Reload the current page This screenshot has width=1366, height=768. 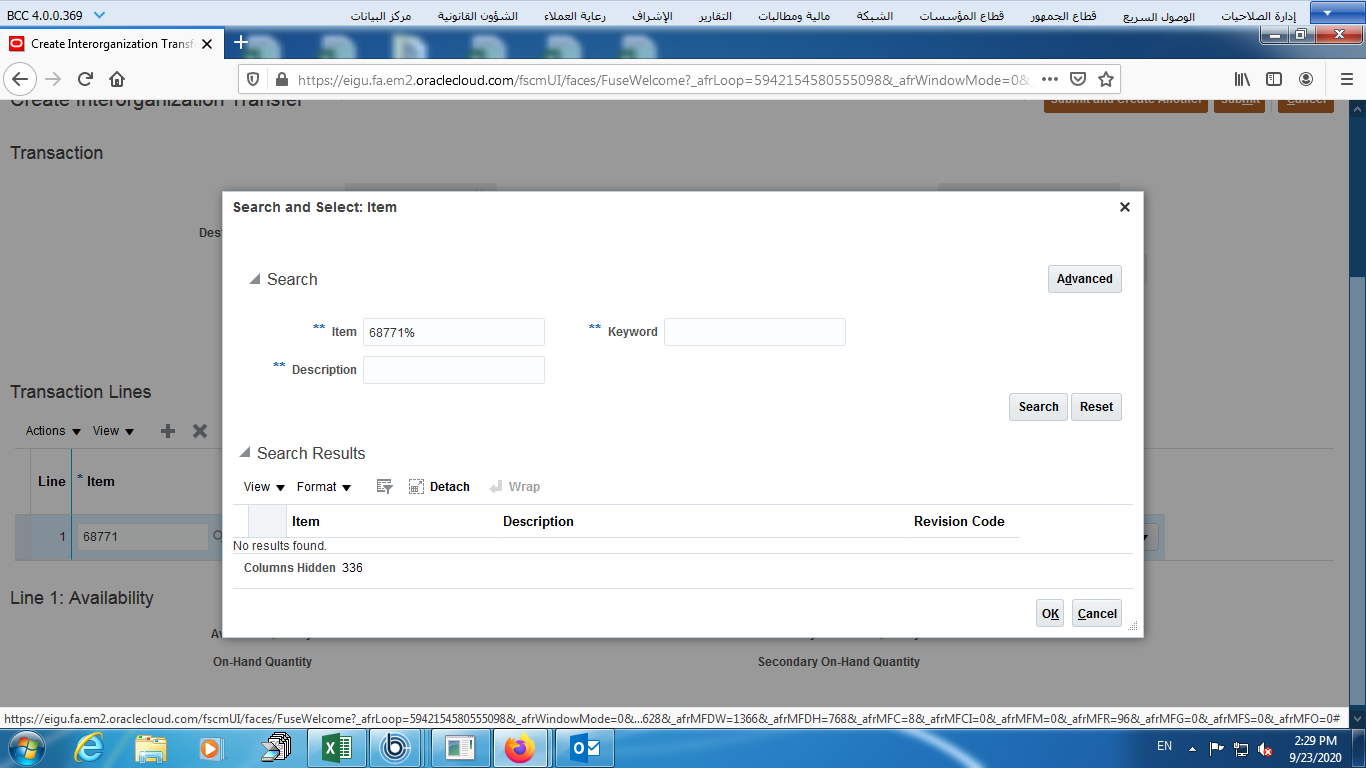coord(85,79)
